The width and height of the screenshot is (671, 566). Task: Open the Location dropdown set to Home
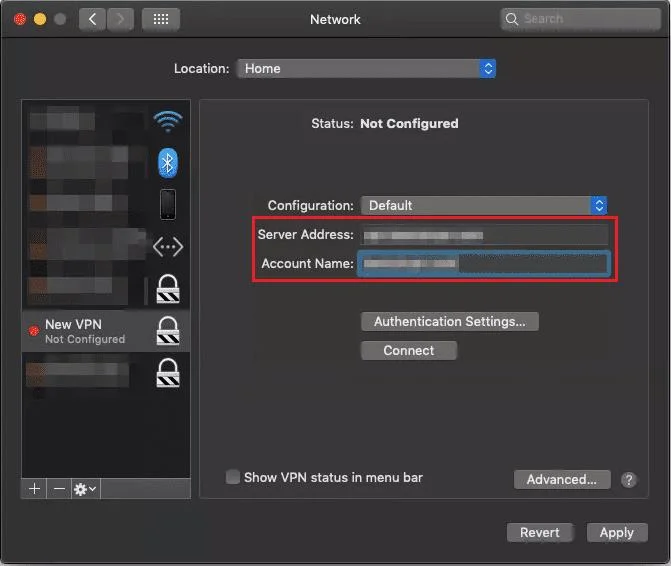[x=366, y=68]
